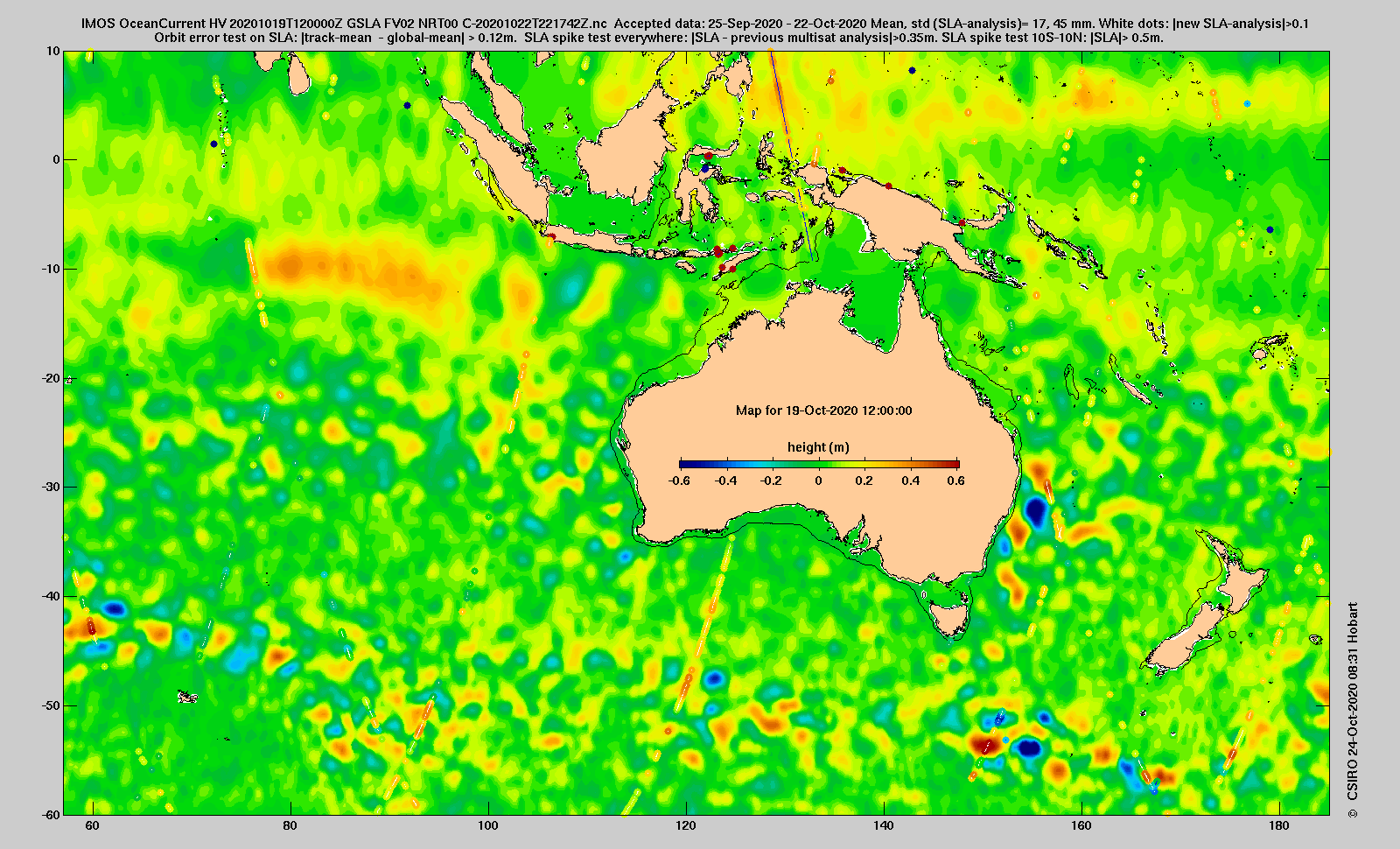Click latitude axis label '0'
This screenshot has width=1400, height=849.
pos(57,159)
